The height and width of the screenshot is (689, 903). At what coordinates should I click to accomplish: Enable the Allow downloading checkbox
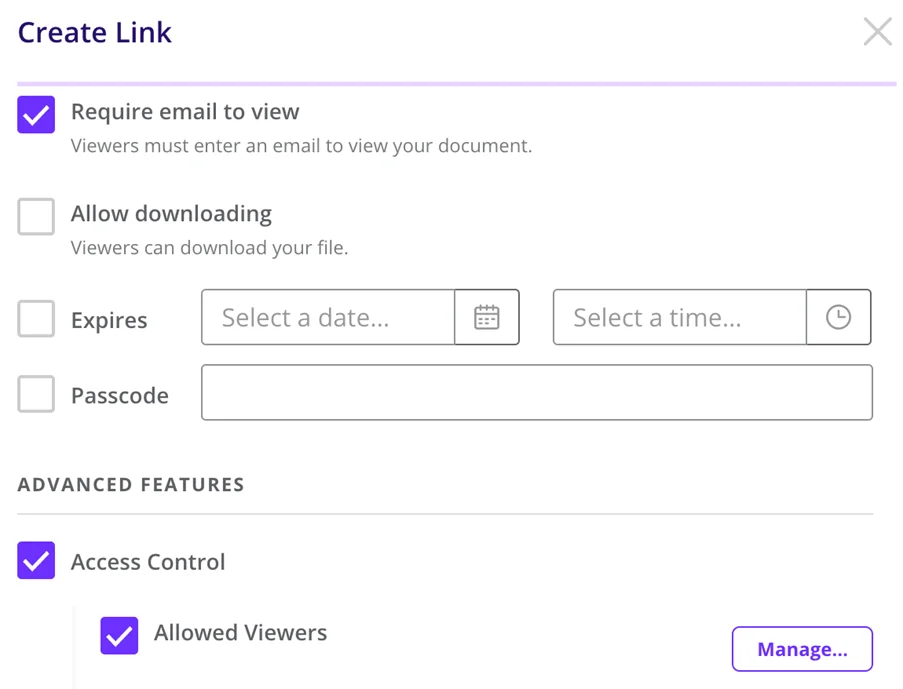coord(36,216)
